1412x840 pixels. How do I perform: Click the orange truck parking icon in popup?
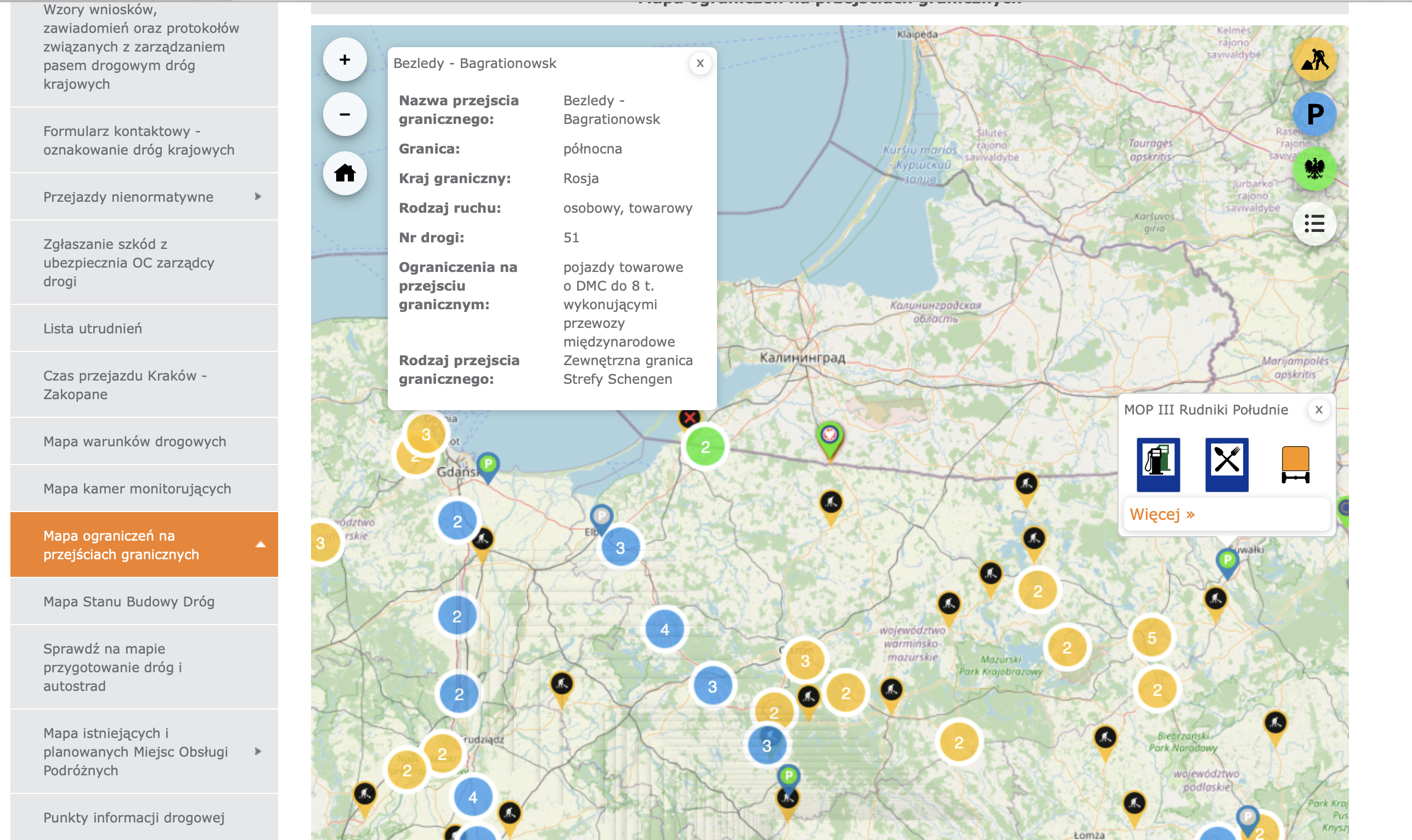click(1295, 464)
